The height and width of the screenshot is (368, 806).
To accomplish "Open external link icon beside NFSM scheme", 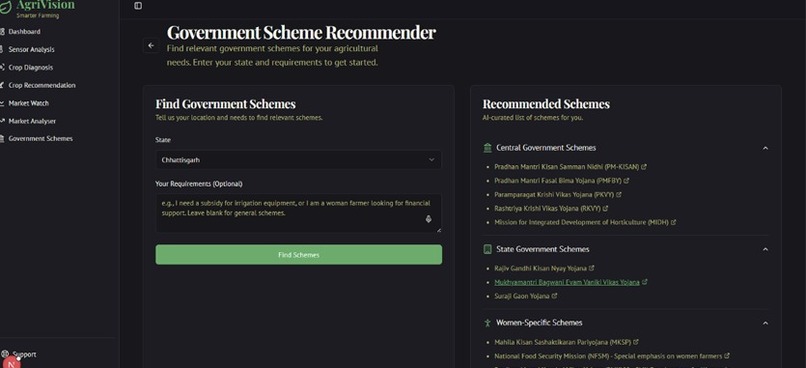I will click(727, 355).
